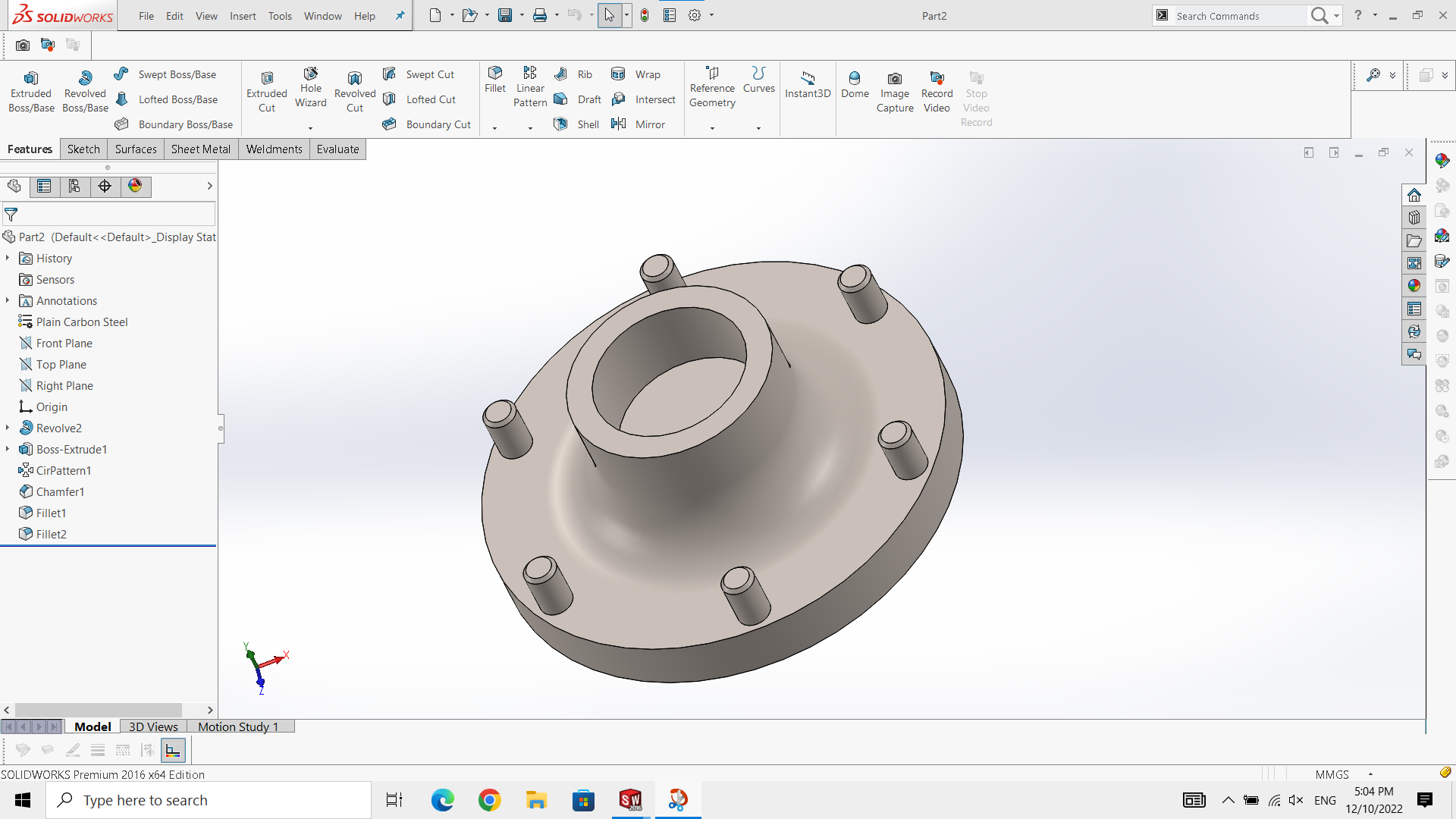1456x819 pixels.
Task: Click the Swept Cut tool
Action: pyautogui.click(x=419, y=74)
